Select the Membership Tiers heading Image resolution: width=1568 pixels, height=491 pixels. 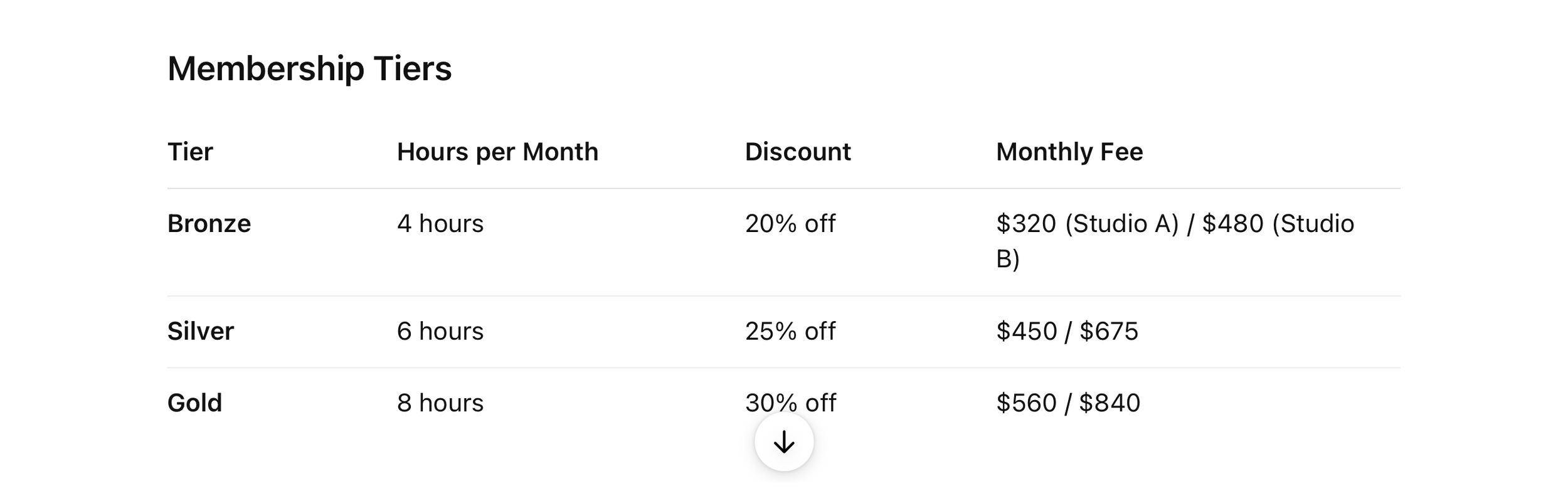(x=309, y=68)
